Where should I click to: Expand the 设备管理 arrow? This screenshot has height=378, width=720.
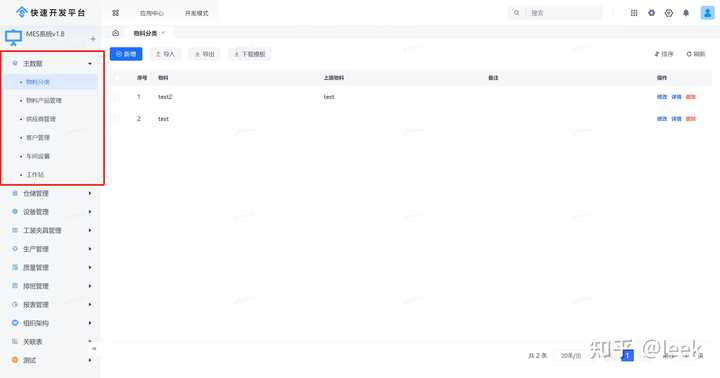click(90, 212)
